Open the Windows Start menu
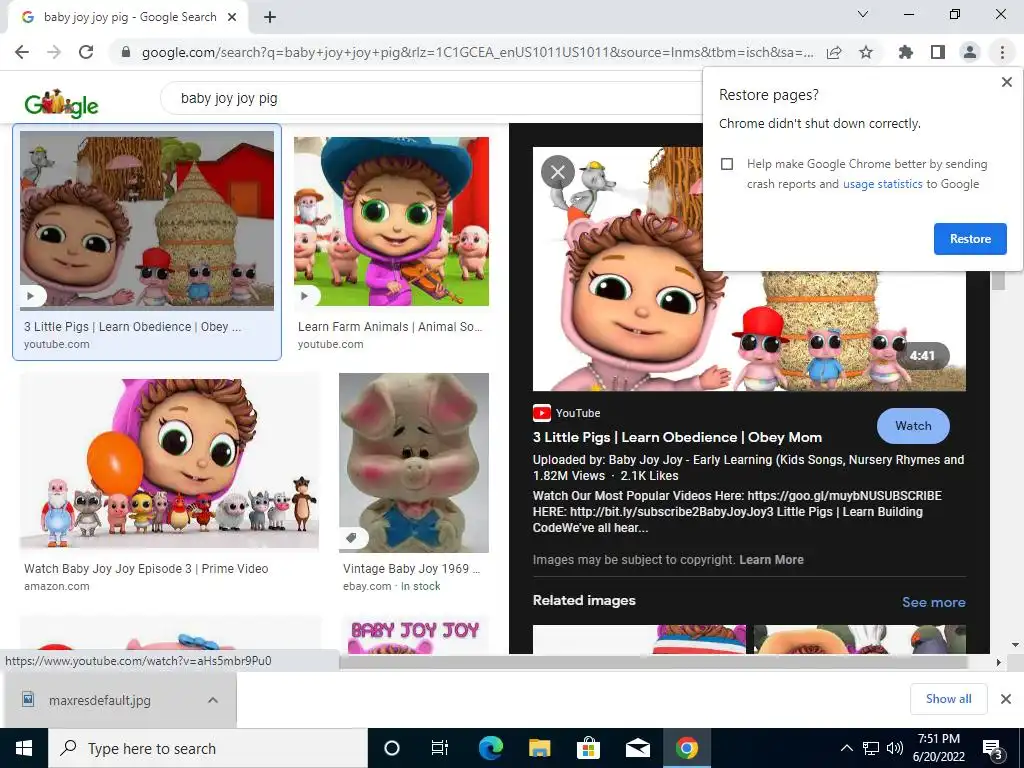The width and height of the screenshot is (1024, 768). click(24, 748)
